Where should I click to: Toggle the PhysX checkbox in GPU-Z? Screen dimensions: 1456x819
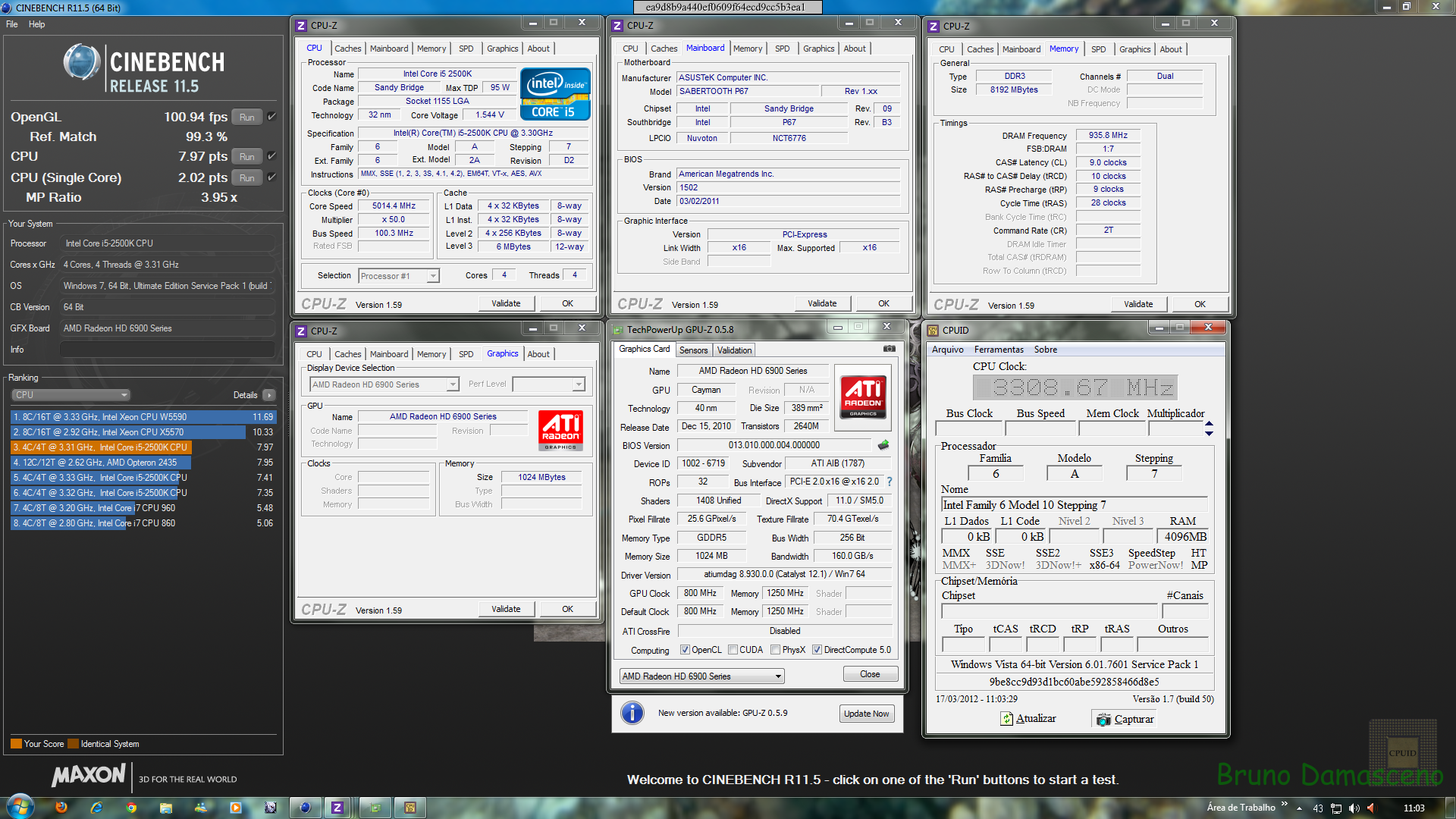[775, 650]
